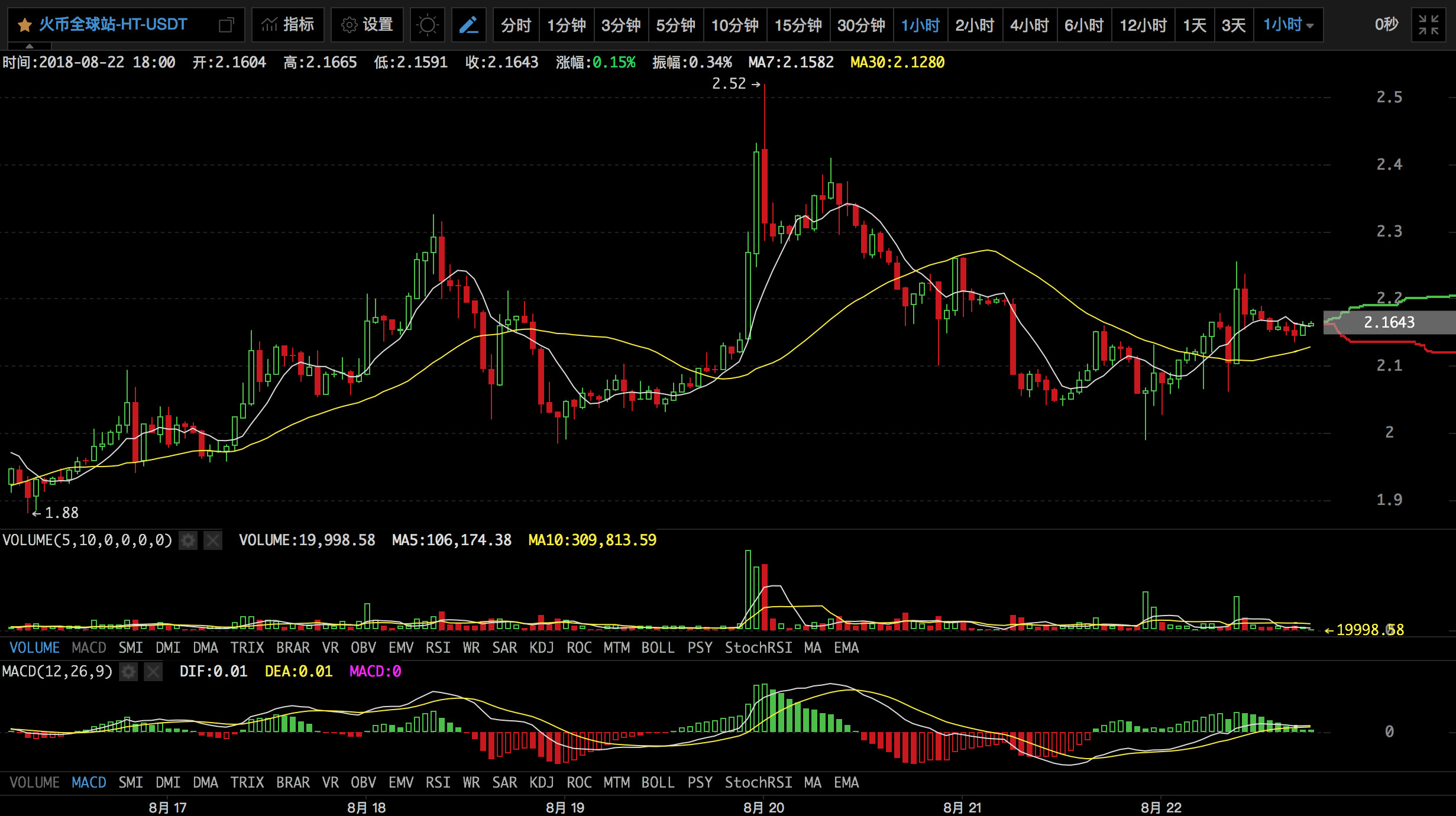Switch to the 4小时 interval

(x=1029, y=25)
